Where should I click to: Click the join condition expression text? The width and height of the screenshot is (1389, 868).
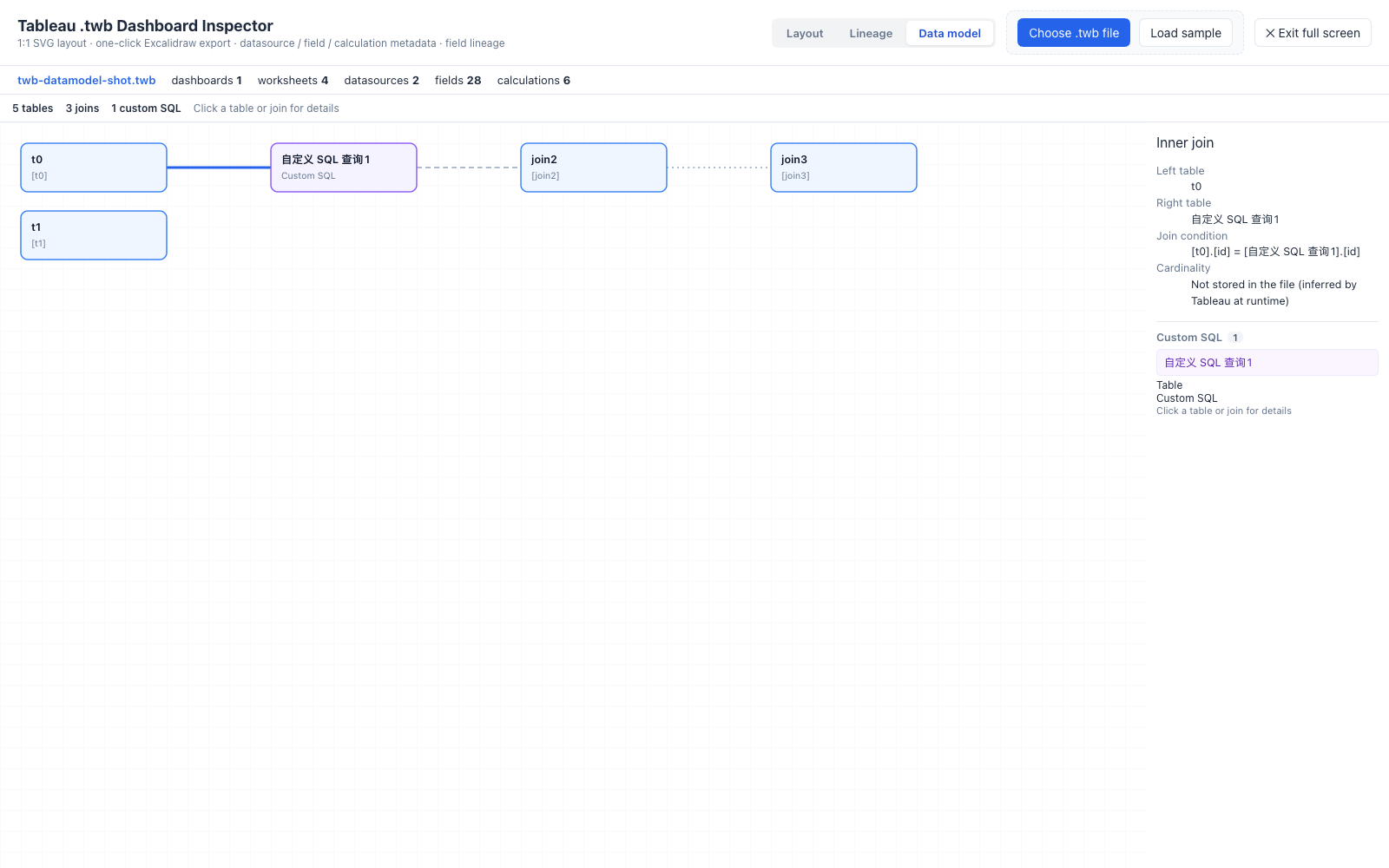[1275, 252]
